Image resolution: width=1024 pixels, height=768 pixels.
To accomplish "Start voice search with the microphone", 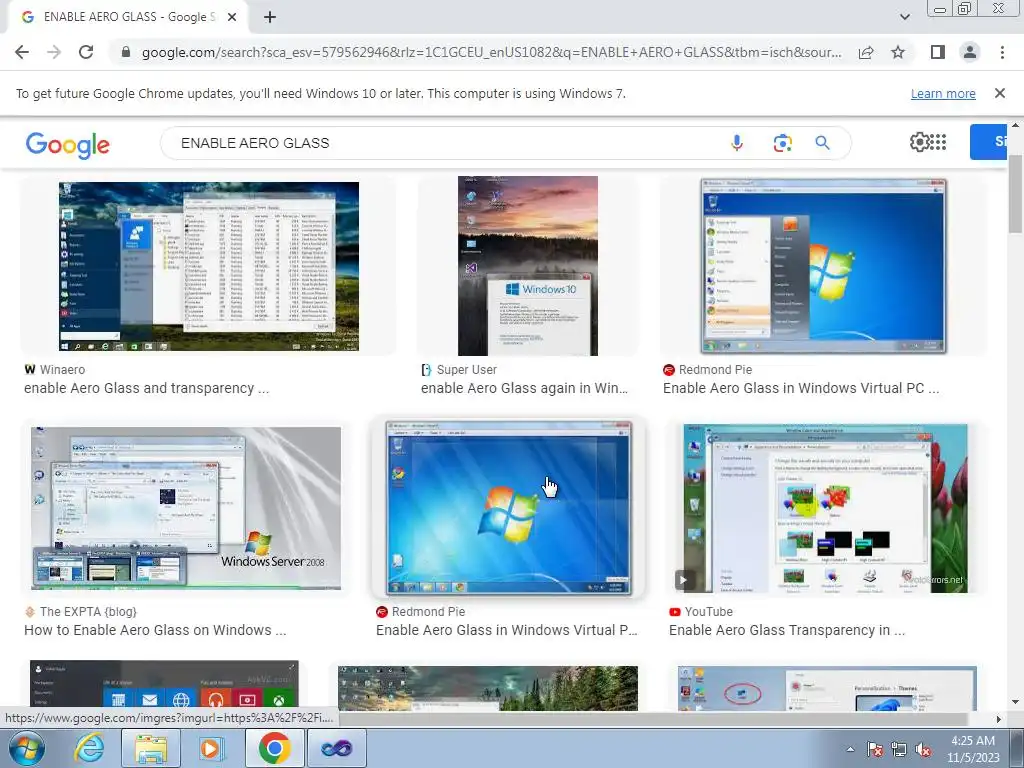I will pos(737,143).
